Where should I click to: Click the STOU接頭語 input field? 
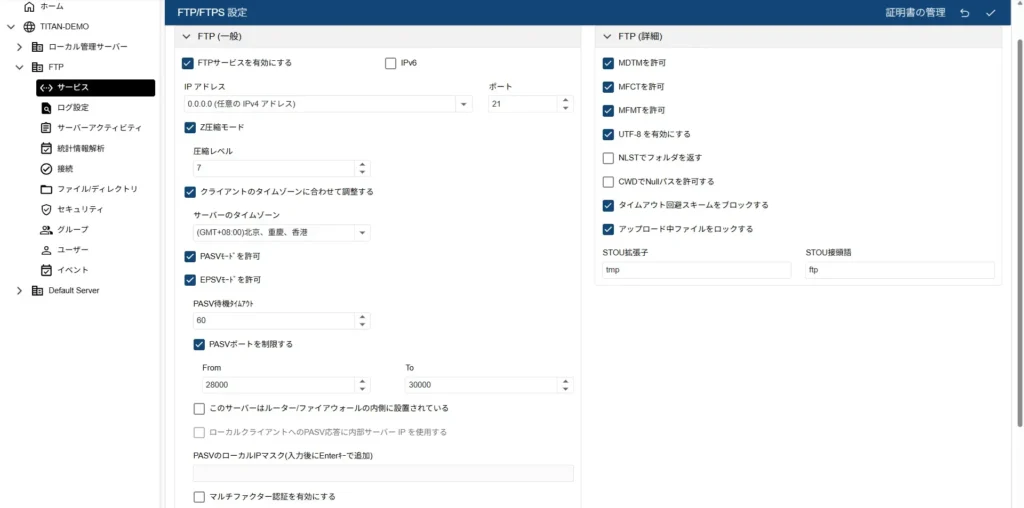point(900,270)
